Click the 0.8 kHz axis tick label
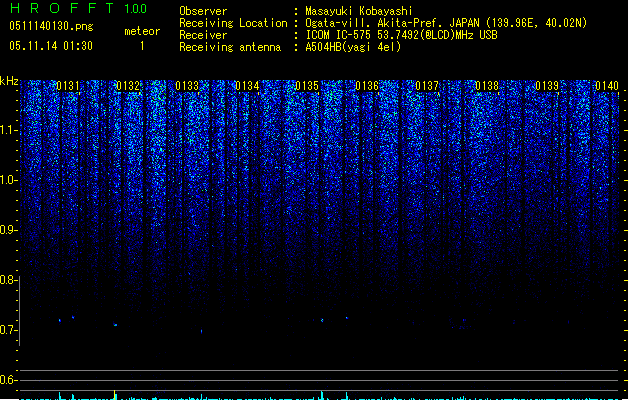This screenshot has height=400, width=629. pyautogui.click(x=8, y=280)
